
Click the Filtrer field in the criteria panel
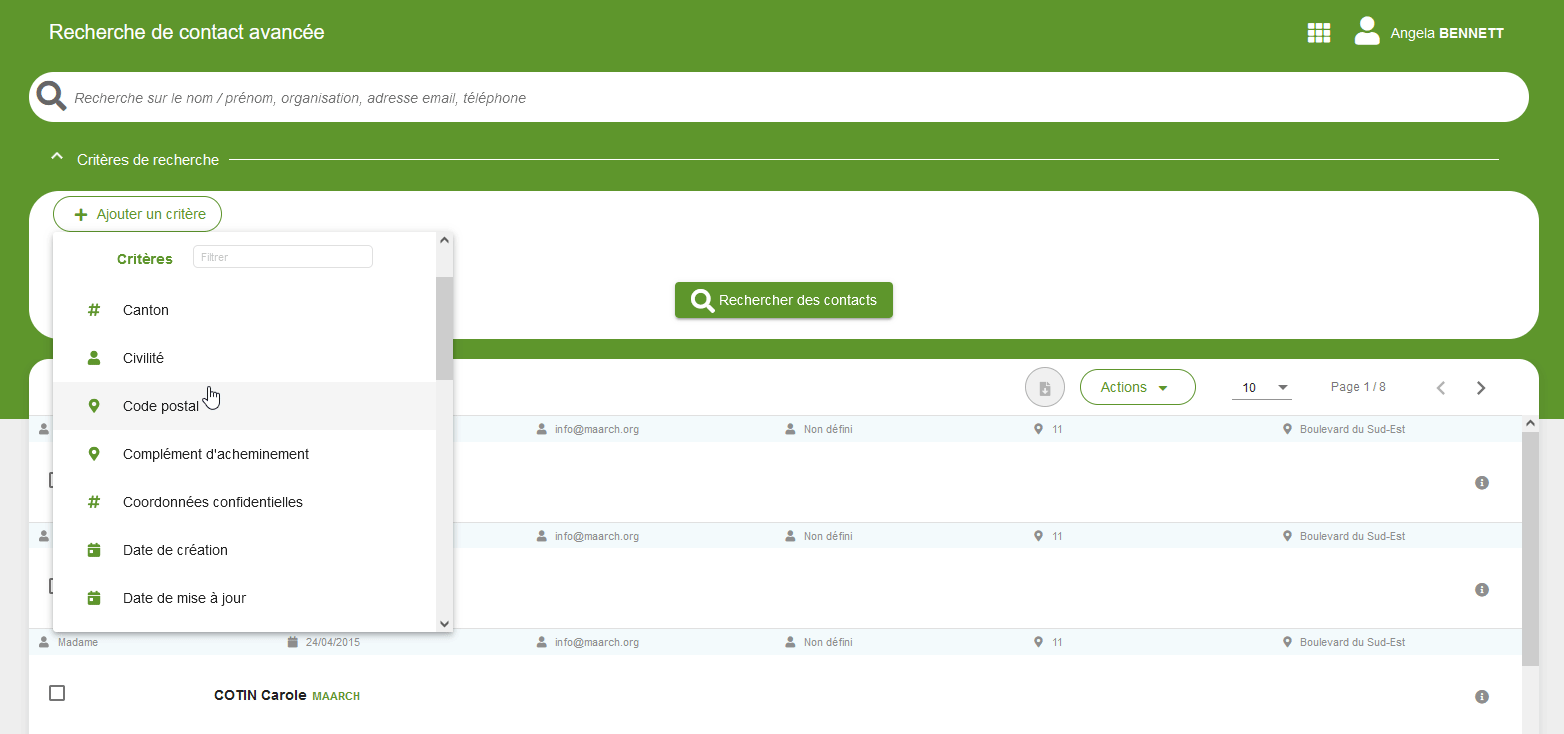click(x=282, y=257)
